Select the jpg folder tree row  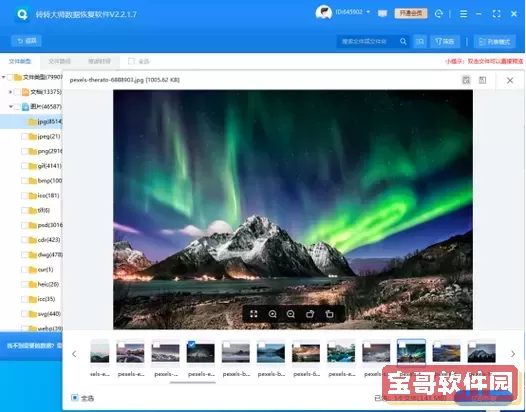31,121
